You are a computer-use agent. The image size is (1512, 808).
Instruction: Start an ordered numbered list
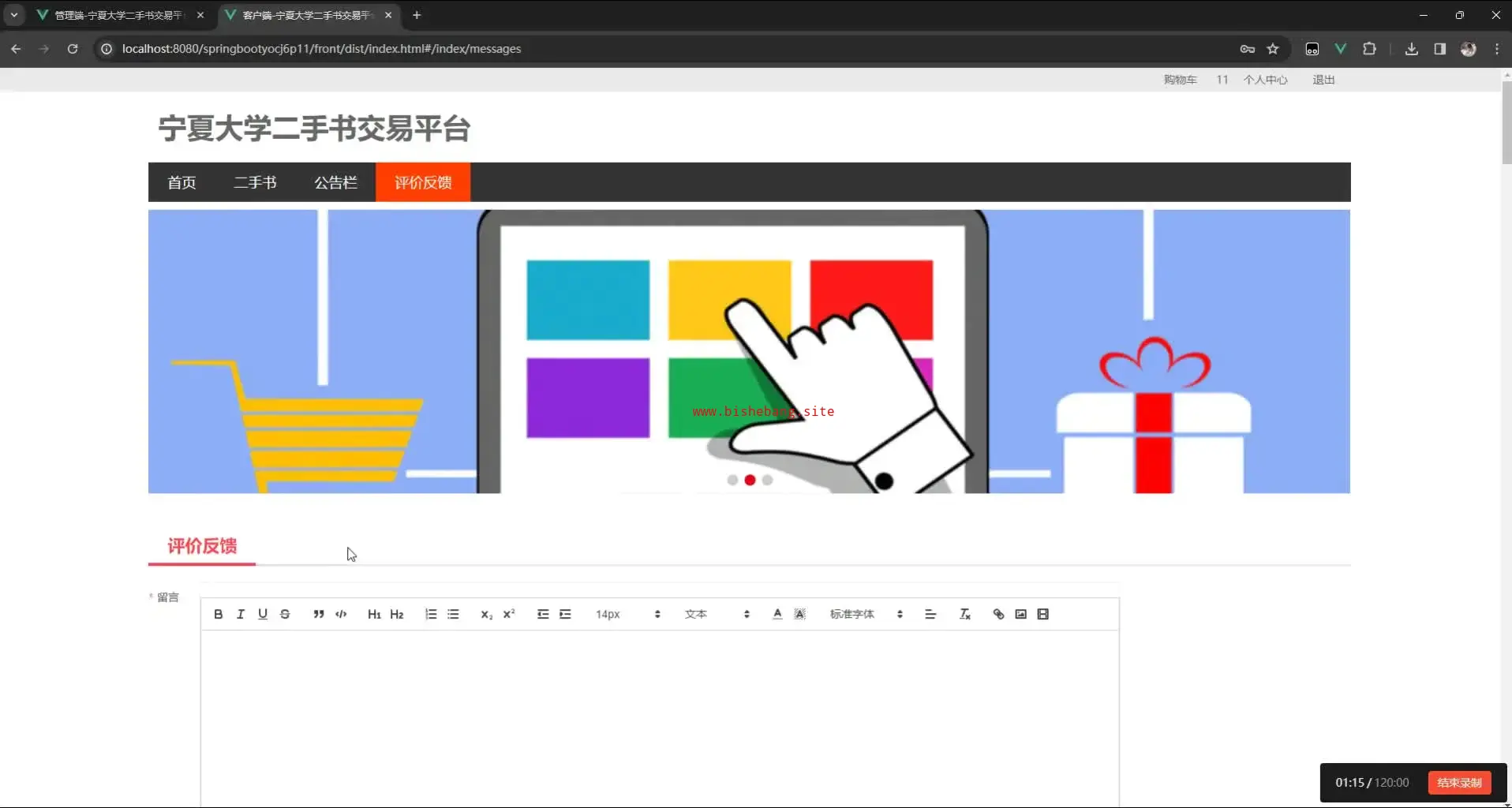point(431,614)
